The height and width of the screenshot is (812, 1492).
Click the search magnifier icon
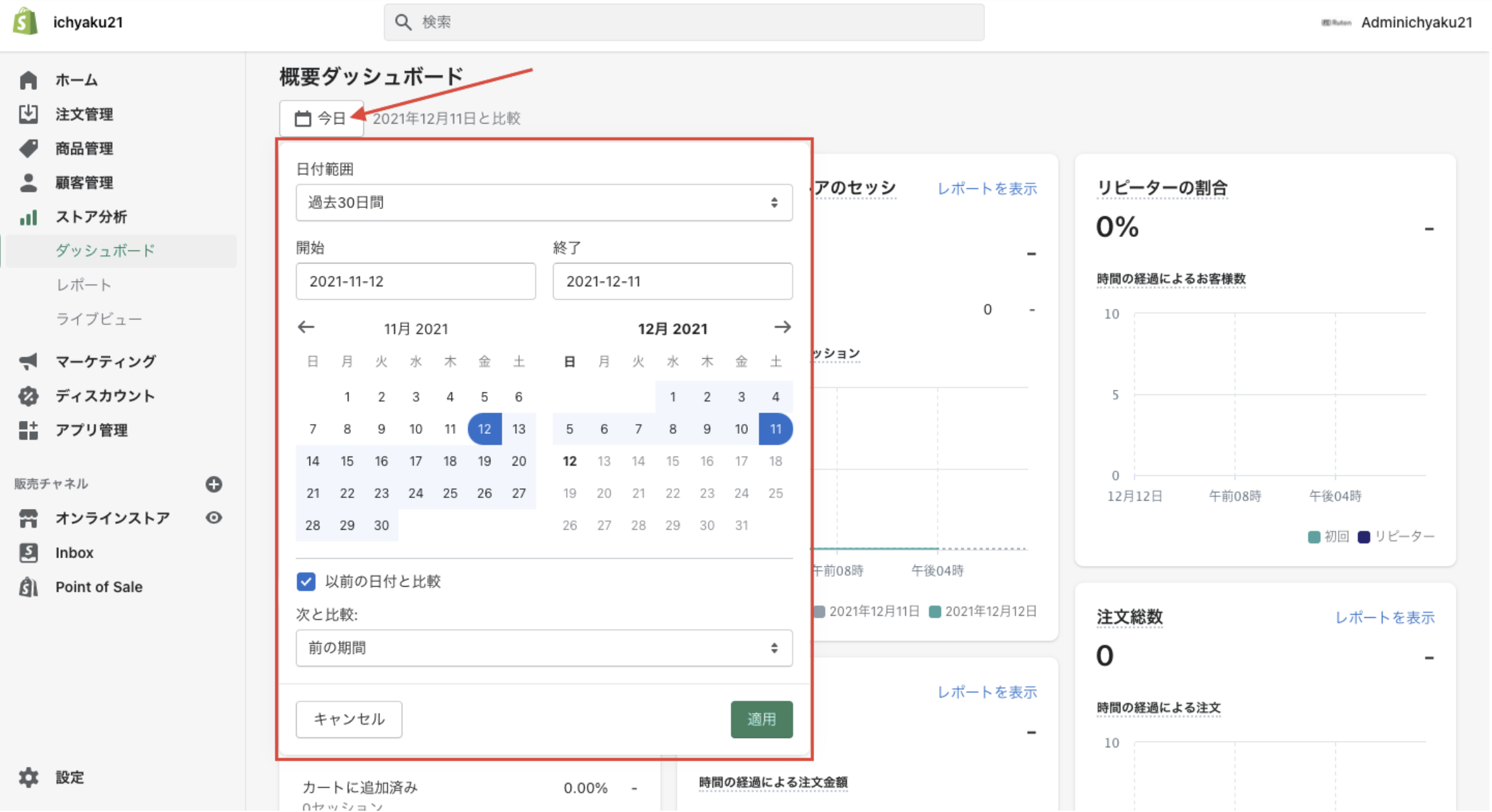(403, 22)
